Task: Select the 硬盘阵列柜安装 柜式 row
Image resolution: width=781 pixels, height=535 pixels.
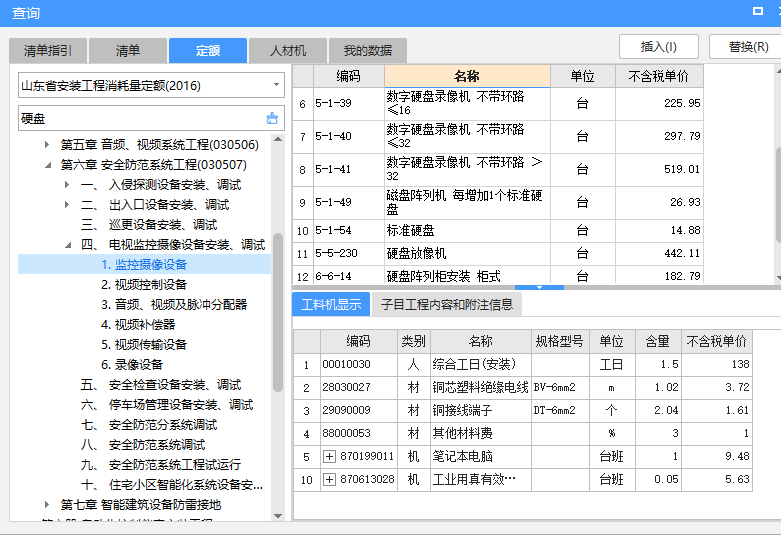Action: click(498, 275)
